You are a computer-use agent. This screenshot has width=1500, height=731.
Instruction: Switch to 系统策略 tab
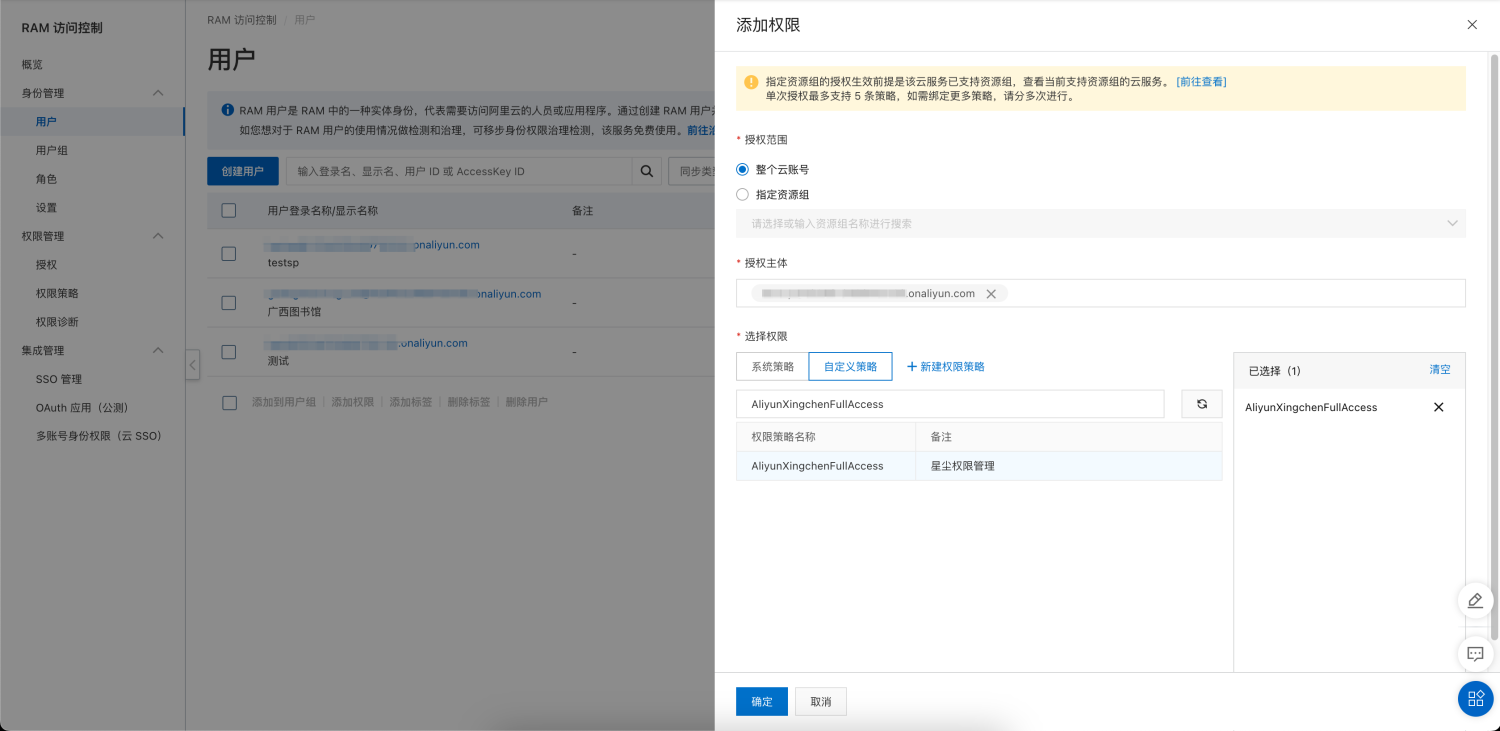tap(772, 367)
